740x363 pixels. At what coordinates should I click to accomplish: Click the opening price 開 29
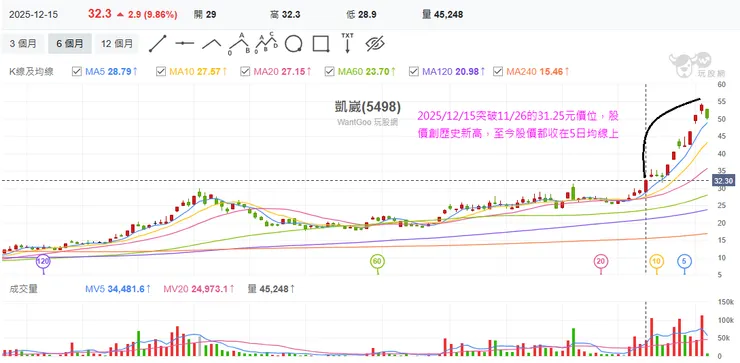[205, 15]
